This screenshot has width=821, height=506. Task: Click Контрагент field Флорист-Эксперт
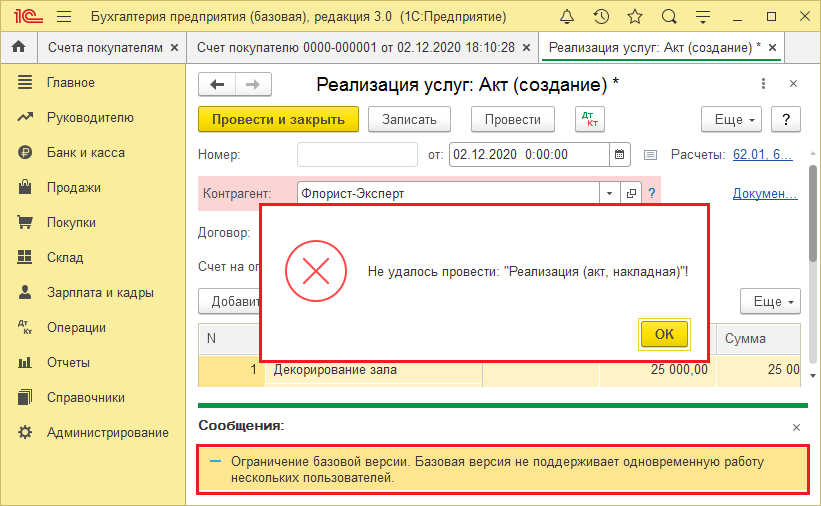[x=448, y=193]
